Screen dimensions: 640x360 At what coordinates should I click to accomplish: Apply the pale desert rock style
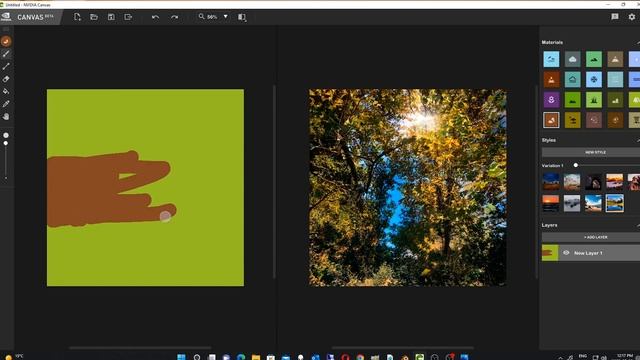[x=572, y=182]
